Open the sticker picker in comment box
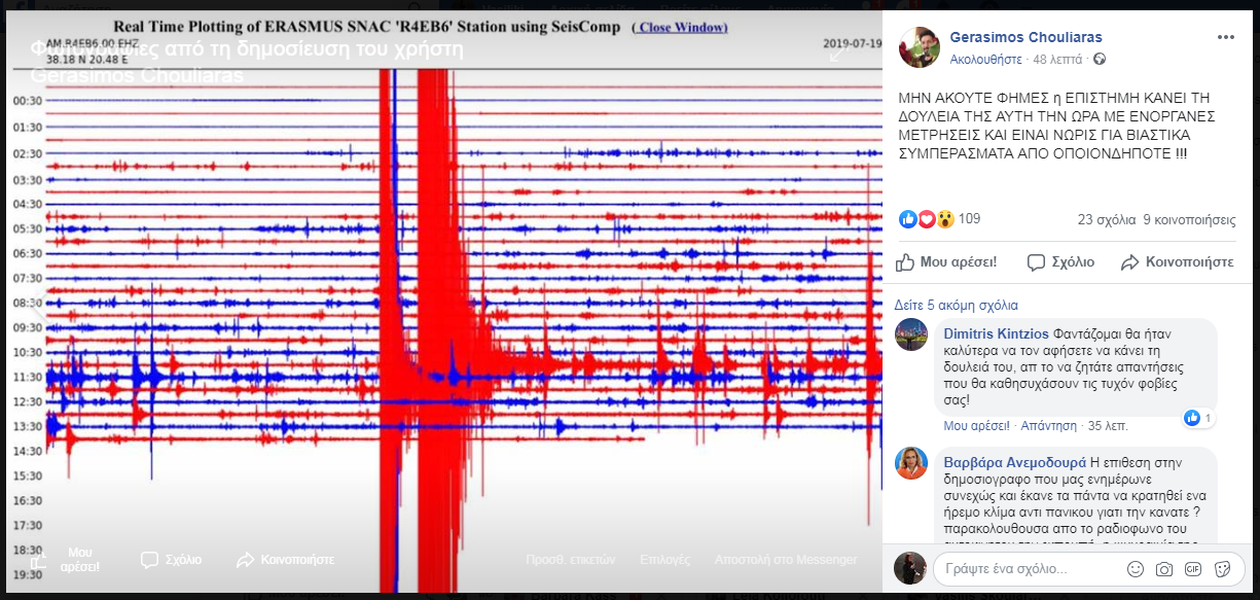The width and height of the screenshot is (1260, 600). coord(1222,569)
